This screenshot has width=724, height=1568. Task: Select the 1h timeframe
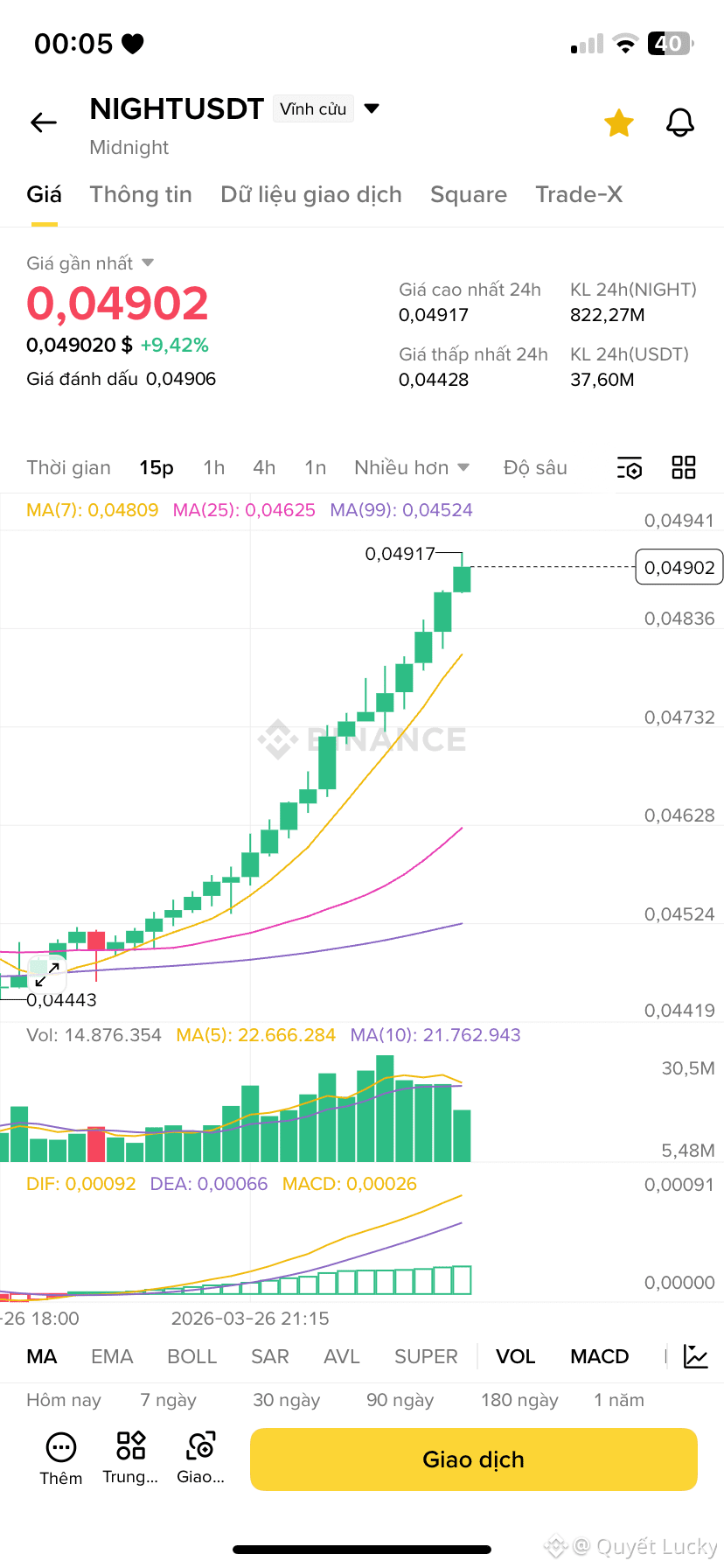tap(214, 468)
